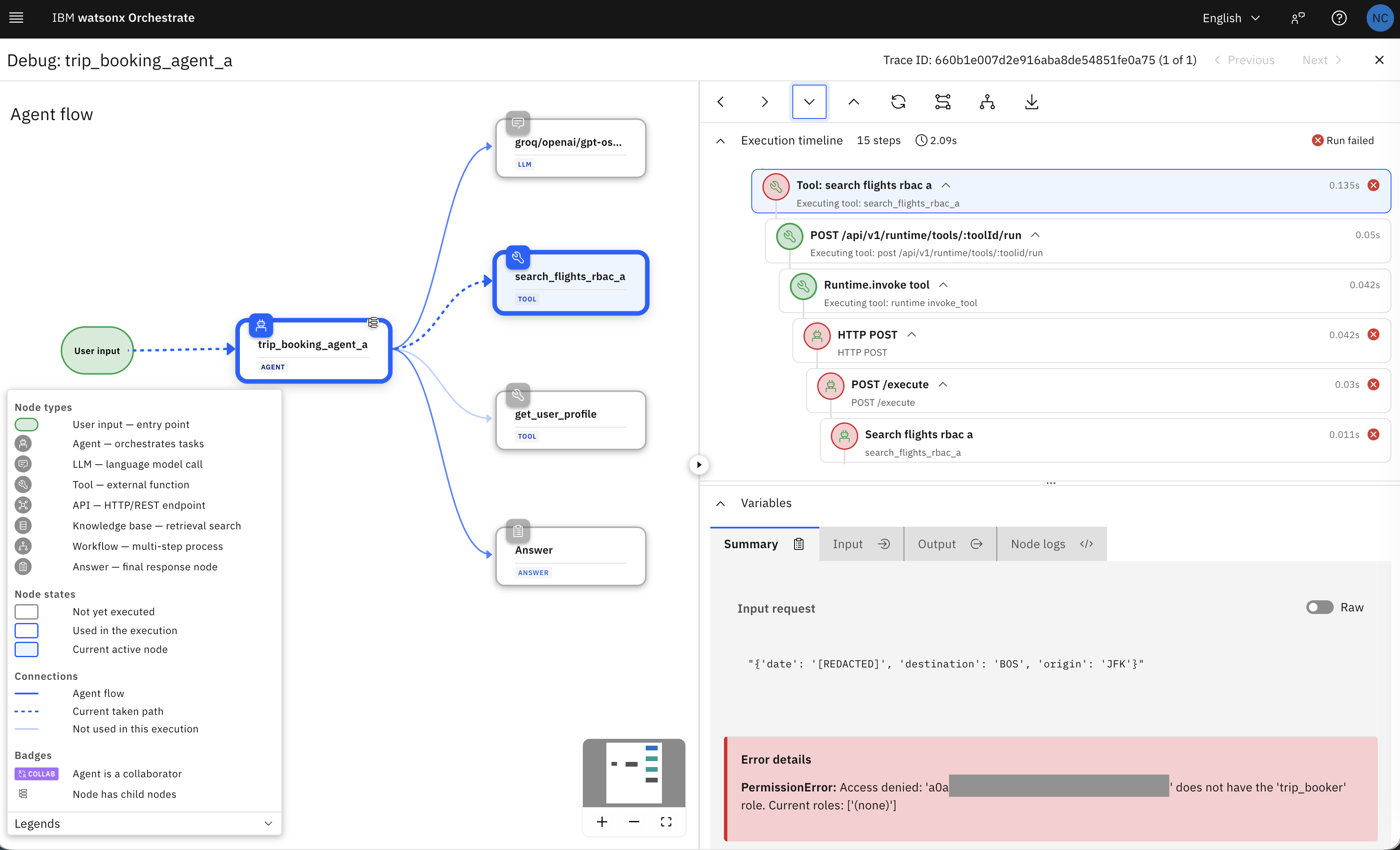Collapse the HTTP POST step chevron
1400x850 pixels.
pos(911,335)
